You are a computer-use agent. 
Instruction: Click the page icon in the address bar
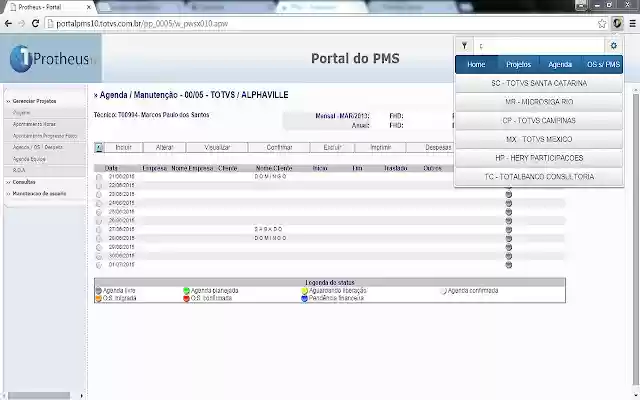click(x=51, y=24)
